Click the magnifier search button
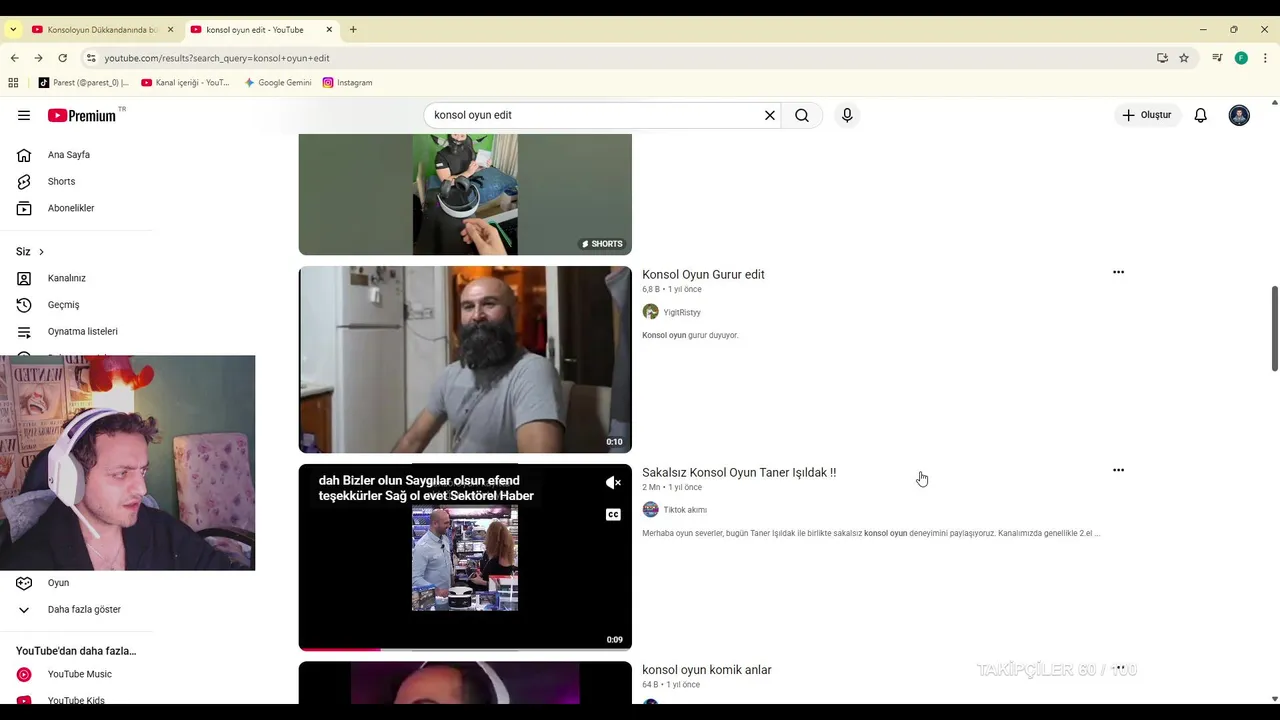Screen dimensions: 1280x720 (x=802, y=115)
